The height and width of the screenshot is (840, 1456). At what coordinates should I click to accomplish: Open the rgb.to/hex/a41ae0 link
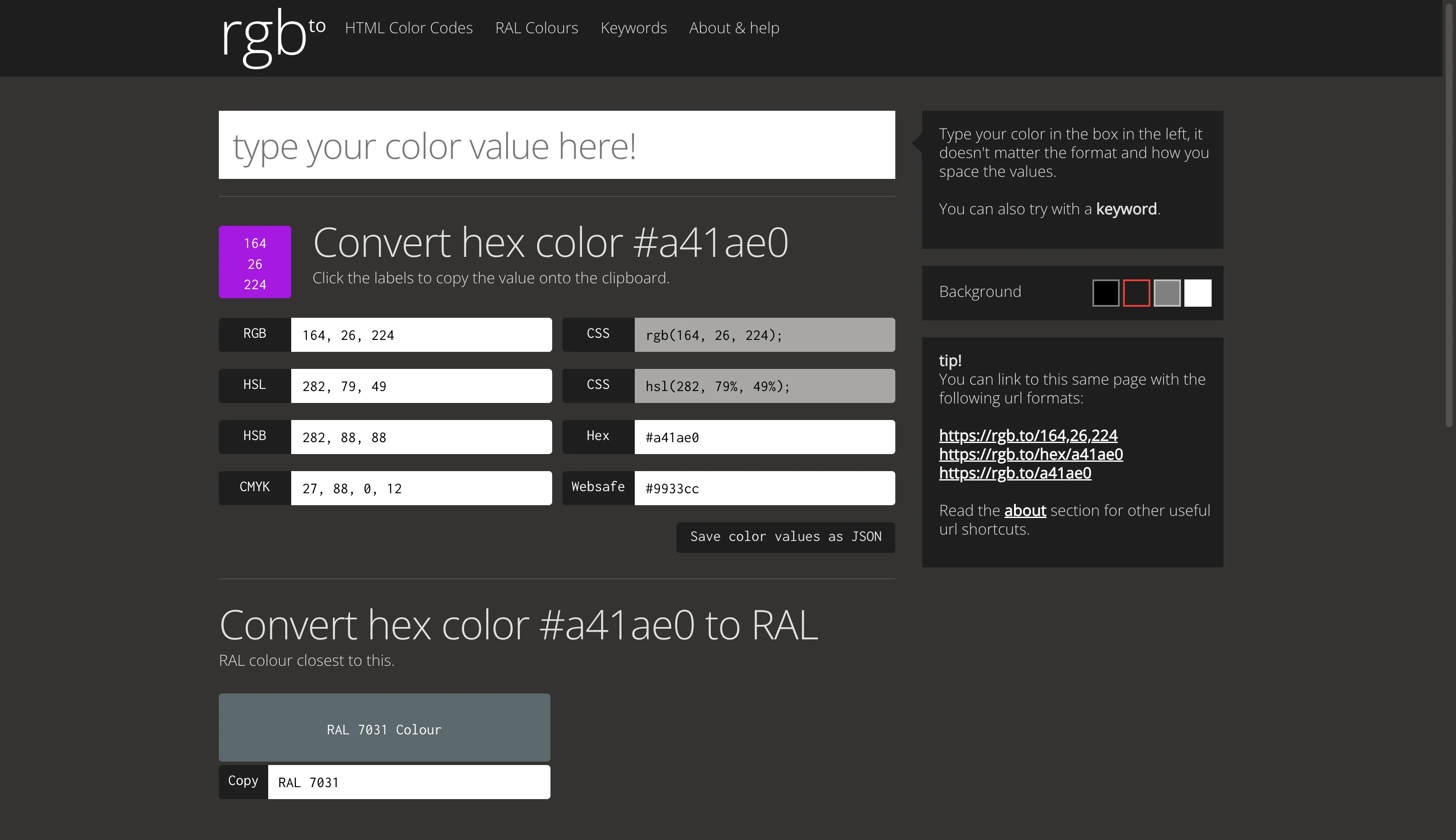pyautogui.click(x=1030, y=455)
